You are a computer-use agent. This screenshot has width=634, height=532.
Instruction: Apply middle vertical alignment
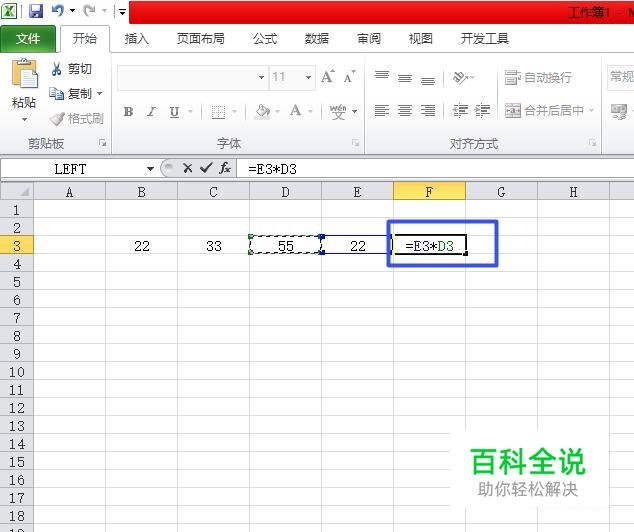405,77
